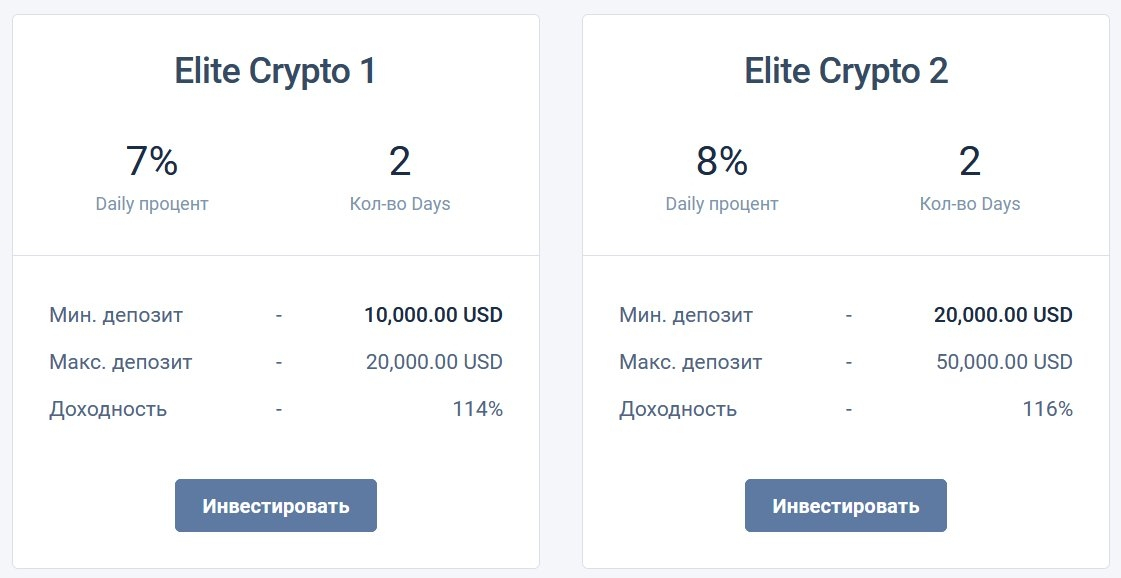The width and height of the screenshot is (1121, 578).
Task: Click the days count "2" in Elite Crypto 1
Action: (x=400, y=161)
